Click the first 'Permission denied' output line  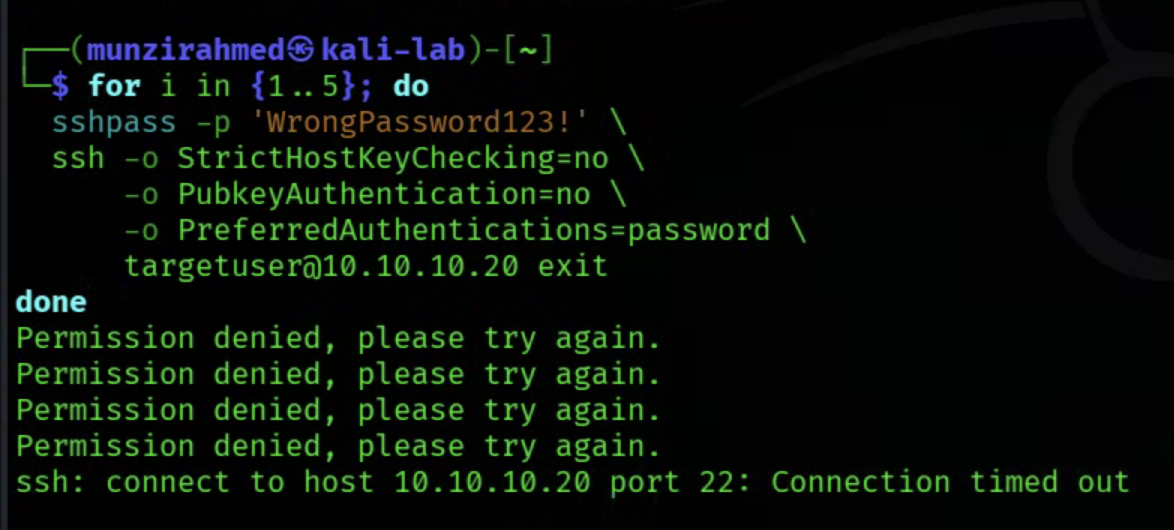coord(338,338)
